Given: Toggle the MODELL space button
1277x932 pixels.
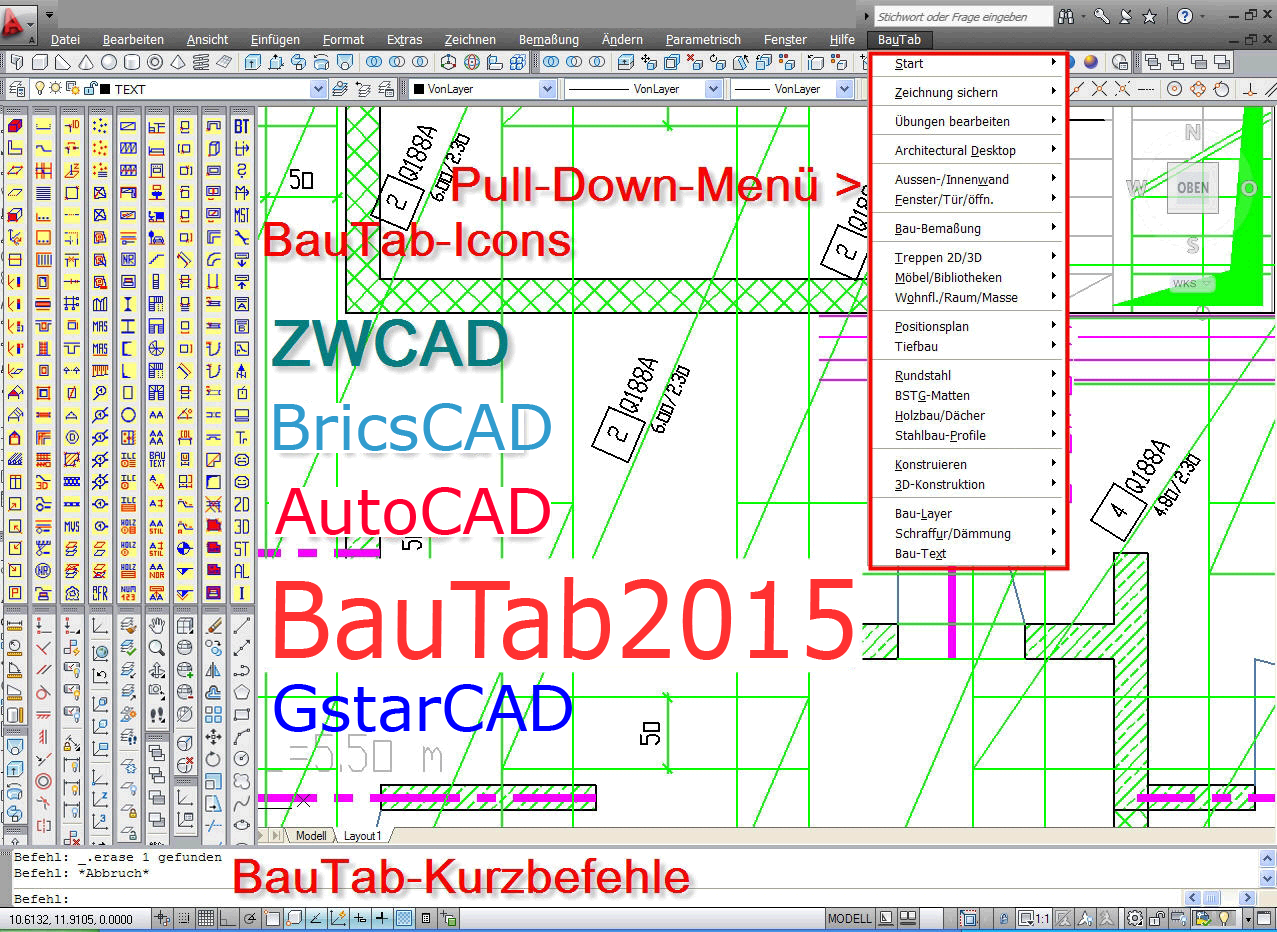Looking at the screenshot, I should tap(849, 918).
